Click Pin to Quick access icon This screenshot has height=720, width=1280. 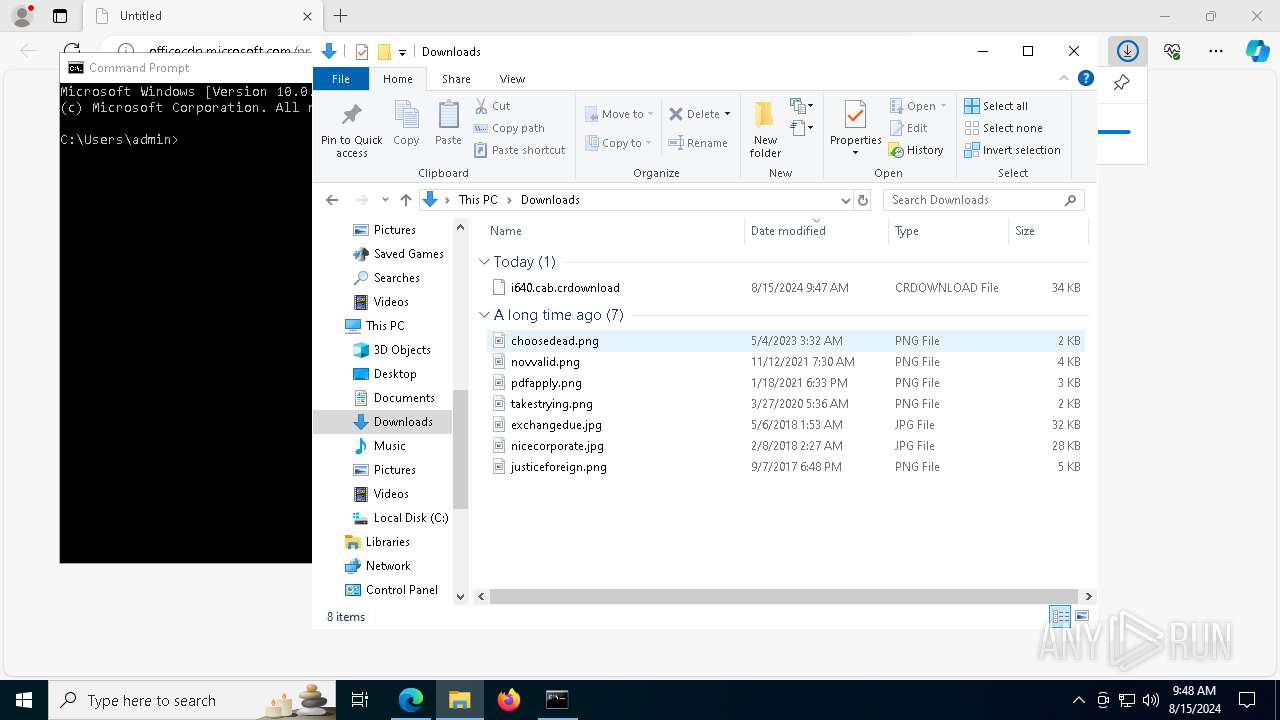point(351,129)
